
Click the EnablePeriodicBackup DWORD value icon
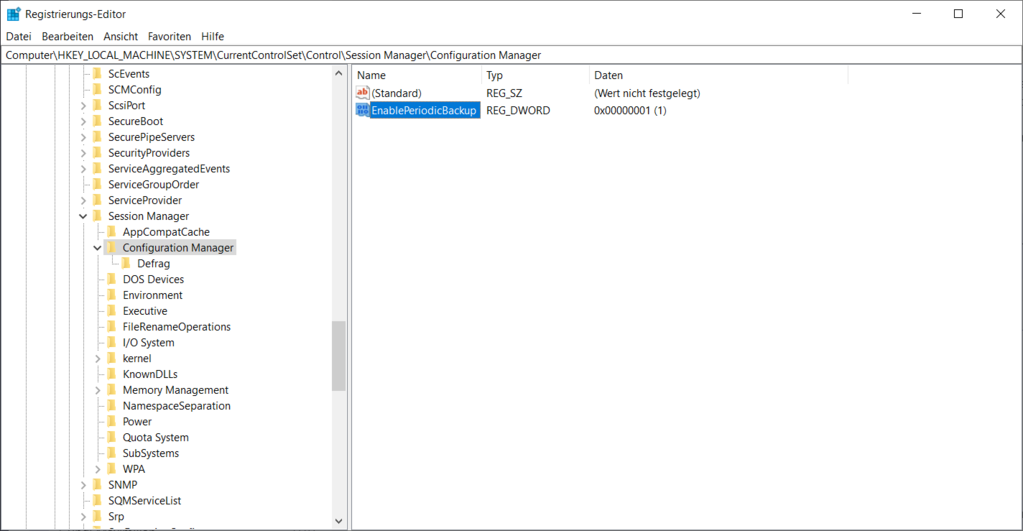pyautogui.click(x=363, y=110)
